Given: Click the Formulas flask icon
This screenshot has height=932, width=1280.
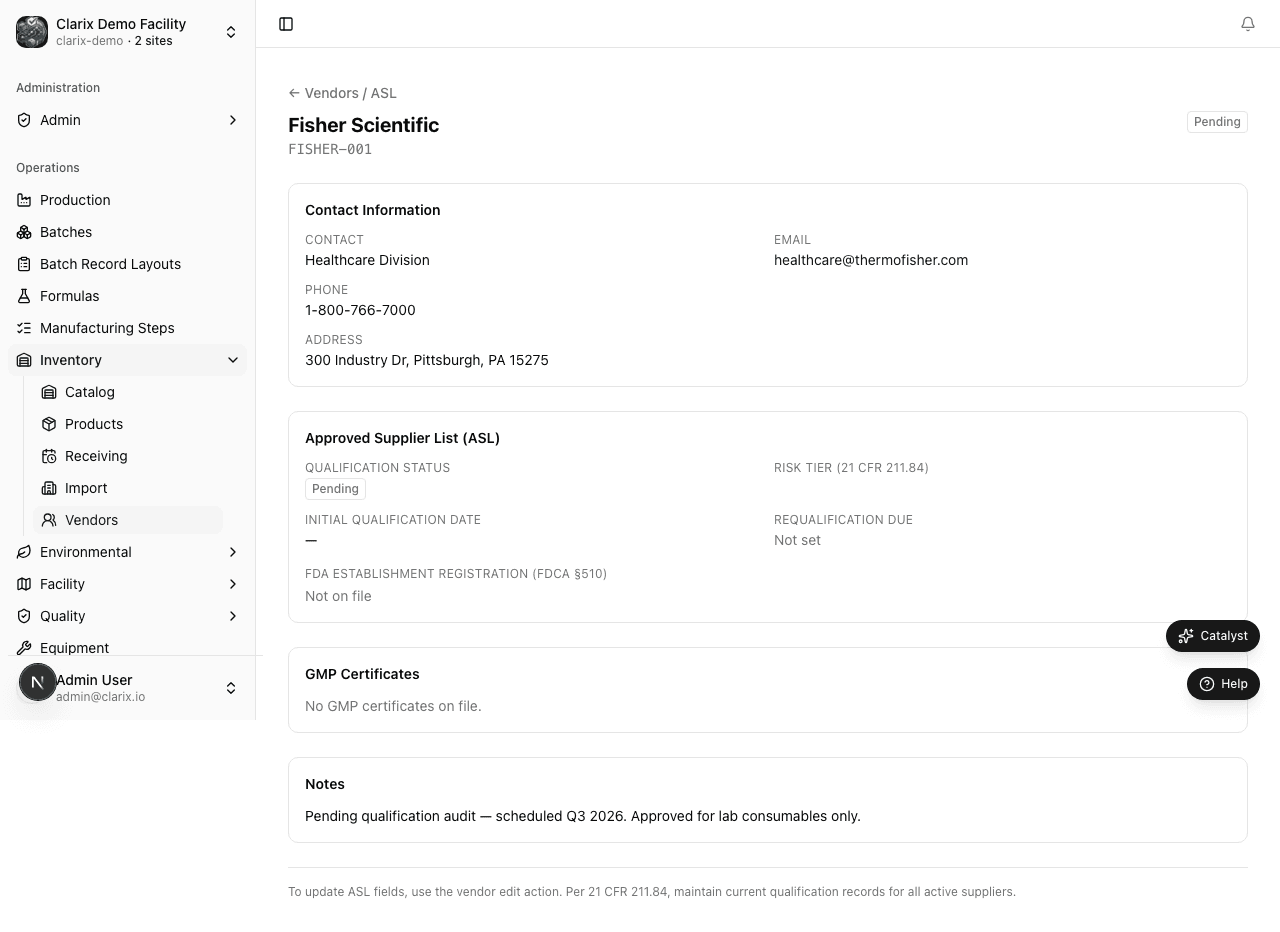Looking at the screenshot, I should tap(24, 296).
